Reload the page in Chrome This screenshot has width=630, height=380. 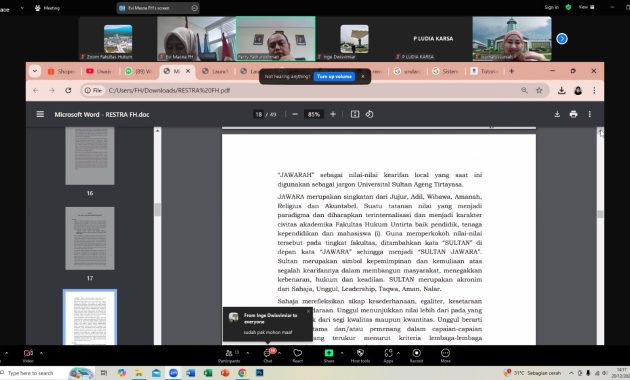[68, 90]
